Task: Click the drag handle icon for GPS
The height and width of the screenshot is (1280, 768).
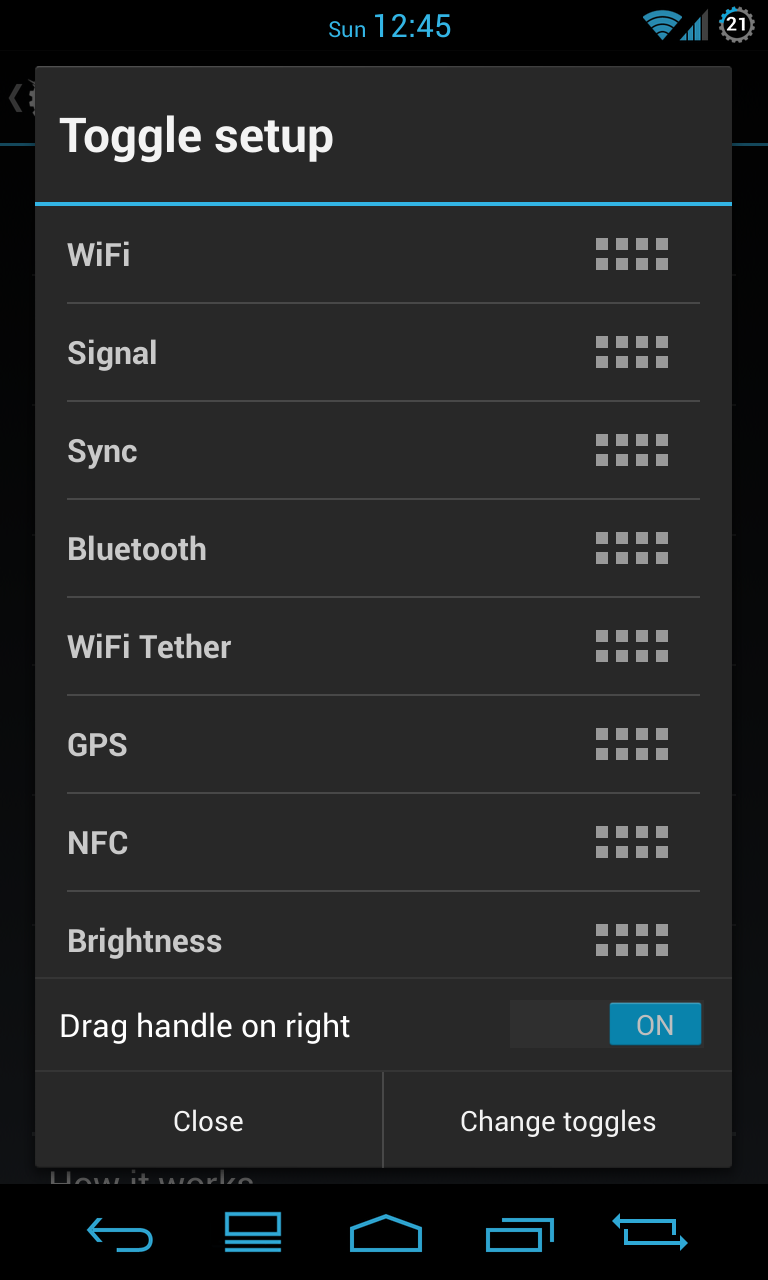Action: [x=632, y=744]
